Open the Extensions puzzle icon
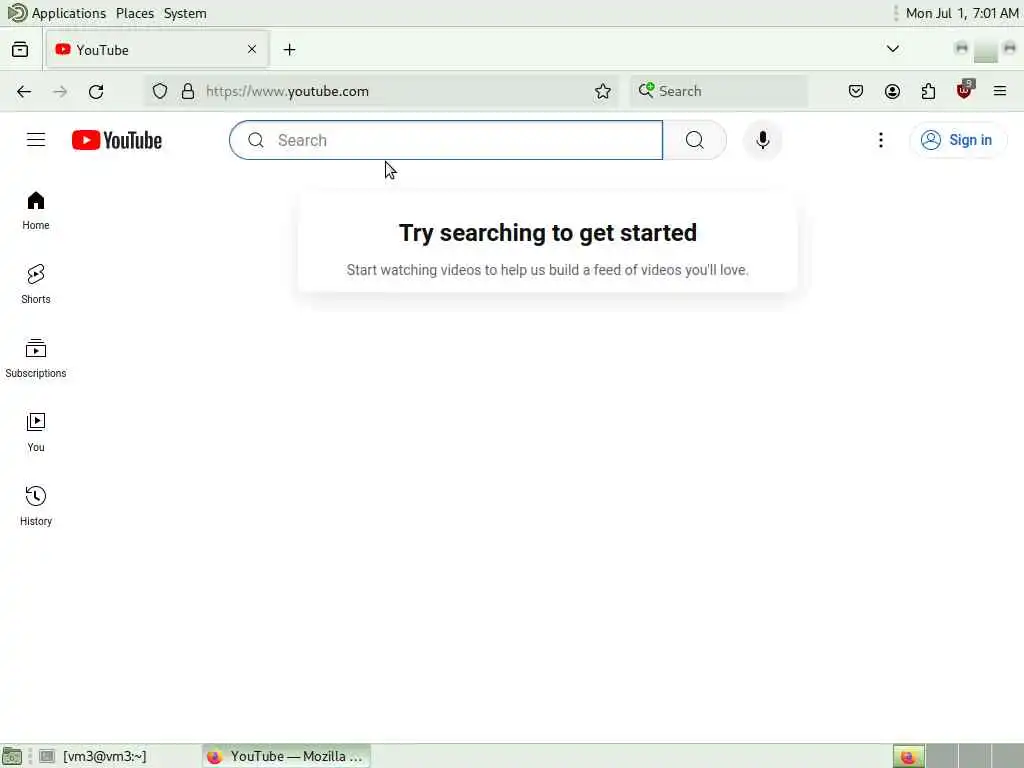1024x768 pixels. click(x=928, y=91)
